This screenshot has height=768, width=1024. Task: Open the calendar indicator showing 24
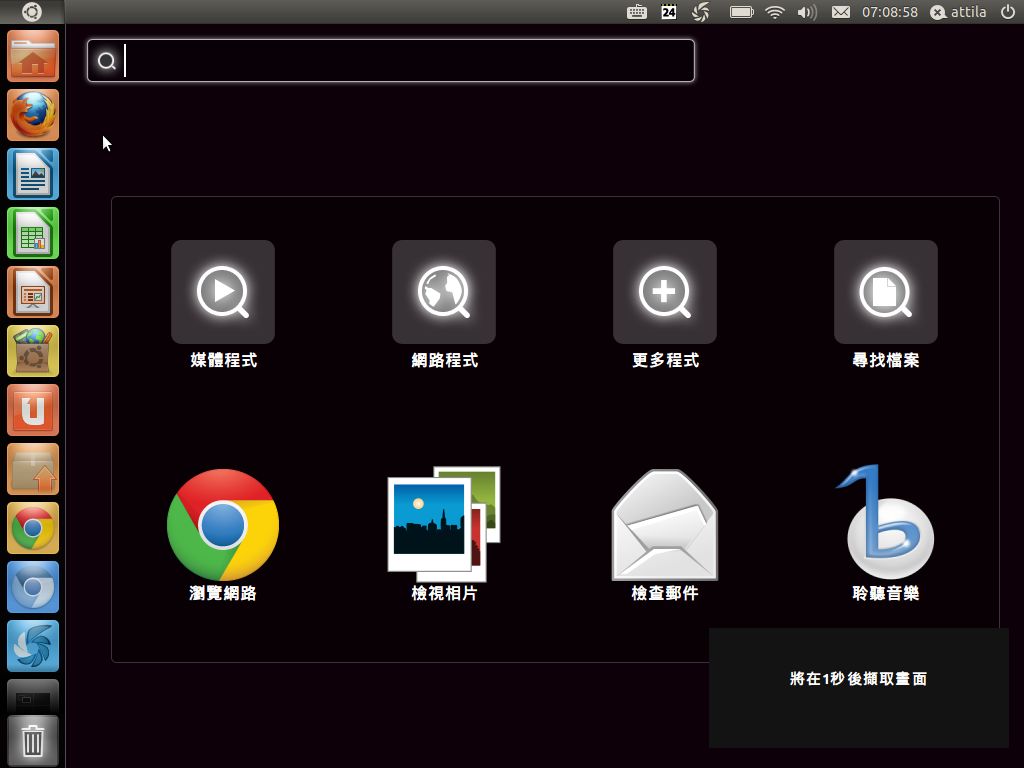click(x=669, y=12)
